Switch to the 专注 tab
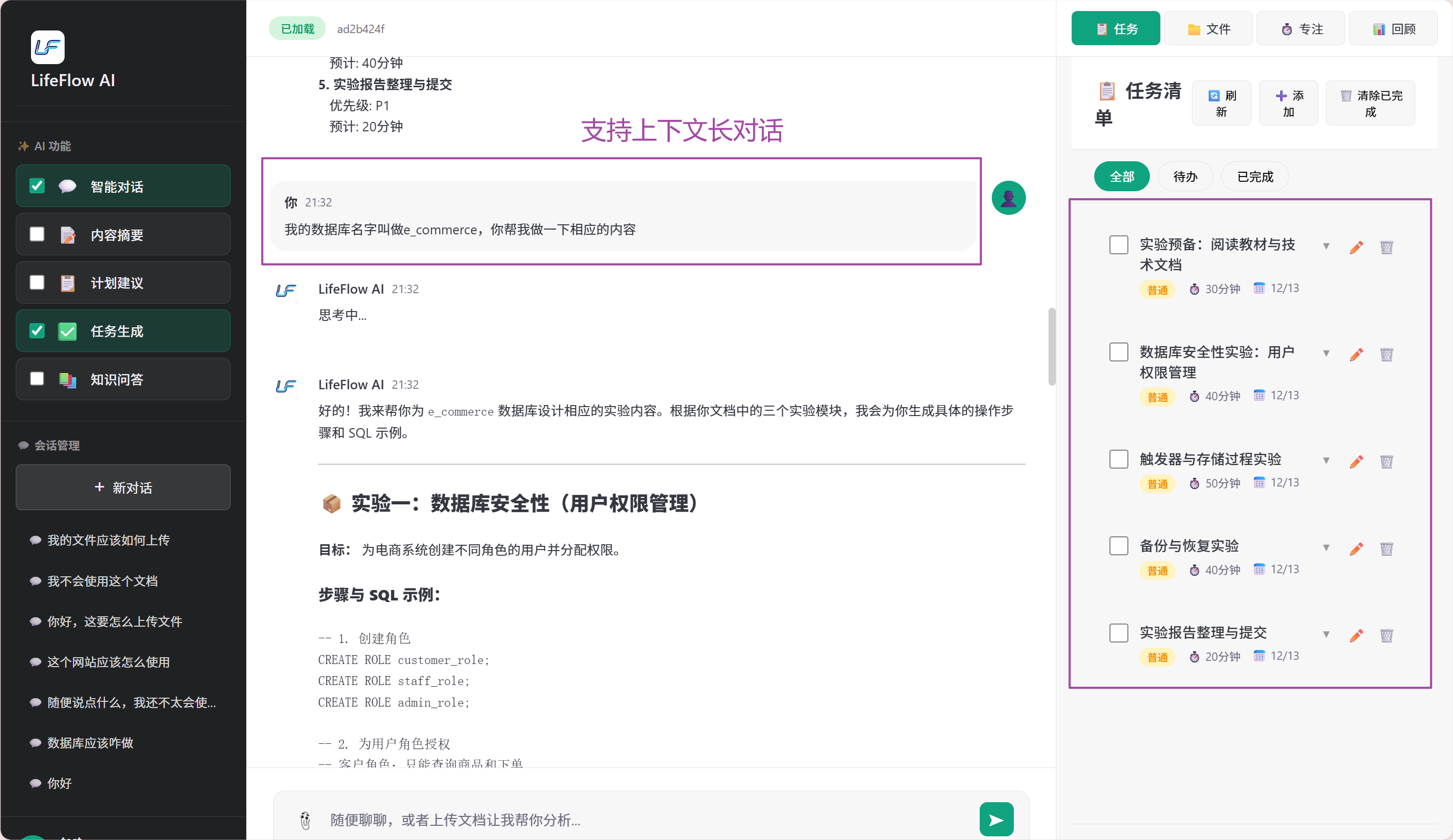This screenshot has height=840, width=1453. point(1300,29)
